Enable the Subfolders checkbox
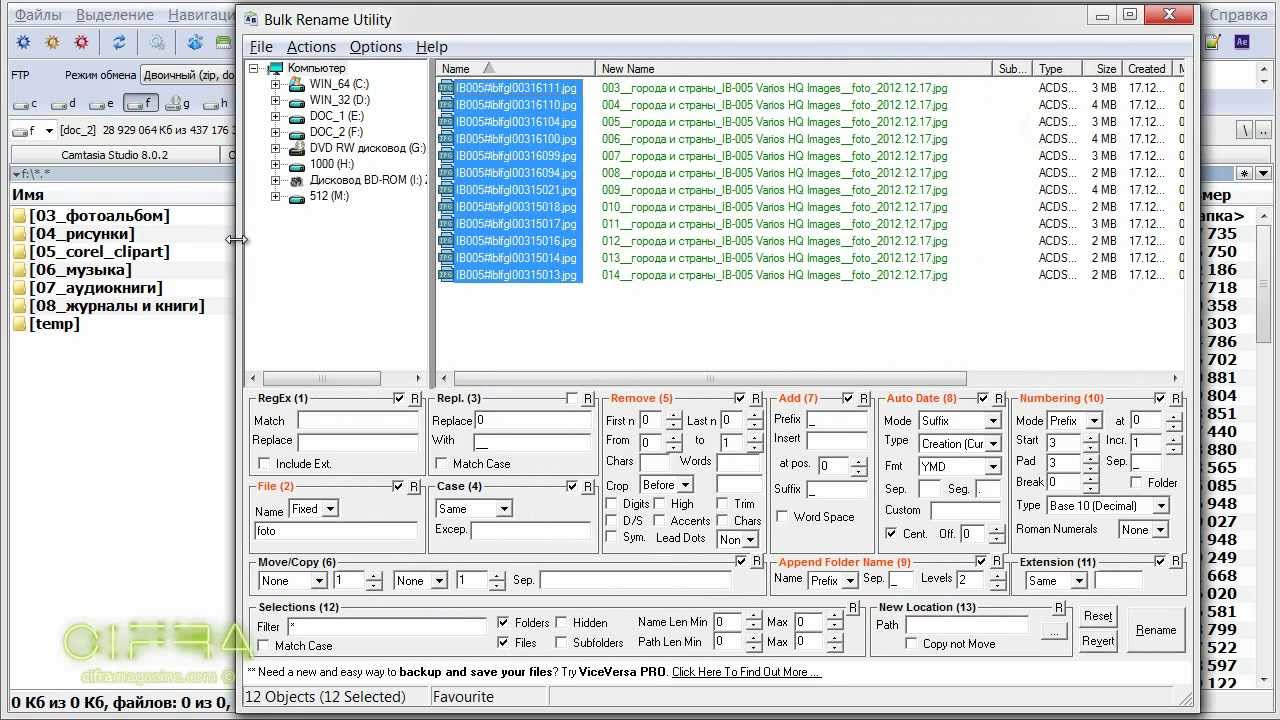This screenshot has height=720, width=1280. click(x=562, y=642)
